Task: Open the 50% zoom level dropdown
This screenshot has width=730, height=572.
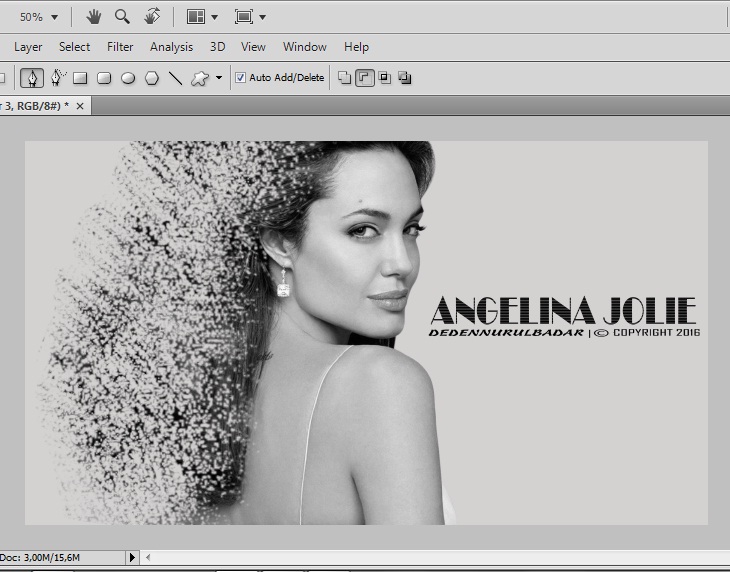Action: click(x=54, y=18)
